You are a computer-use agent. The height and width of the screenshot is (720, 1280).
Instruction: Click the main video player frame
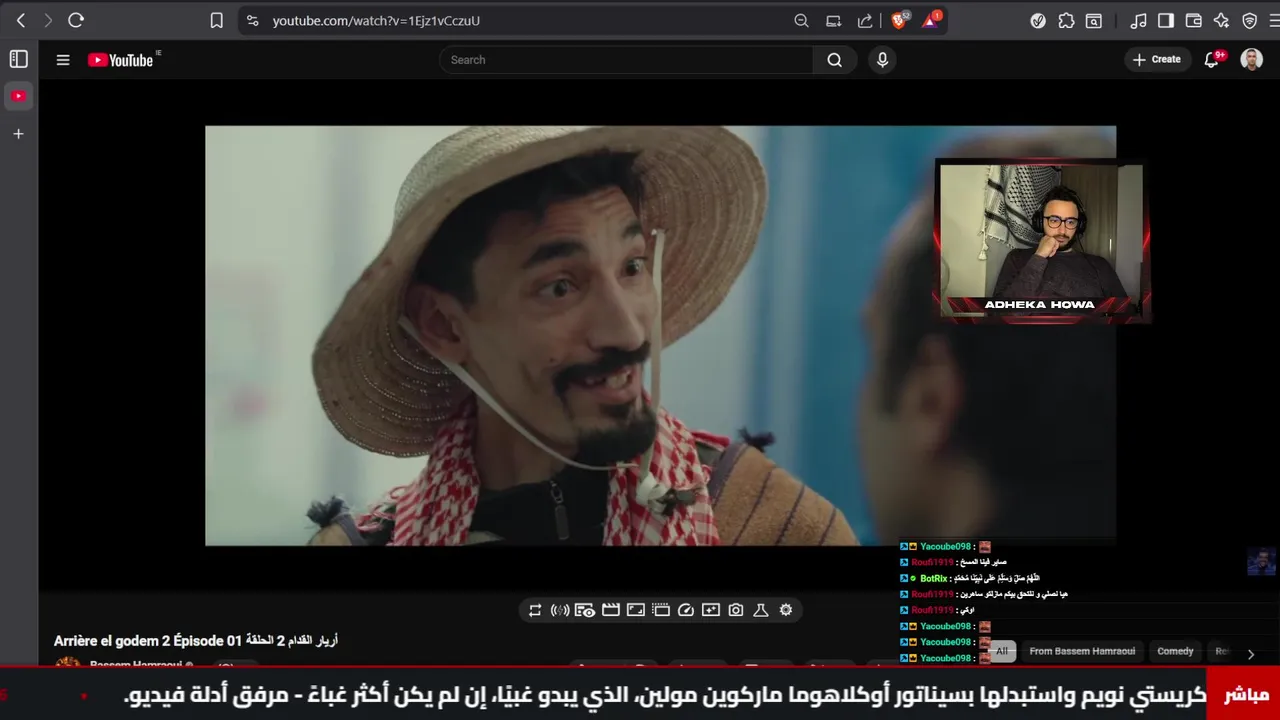(660, 335)
